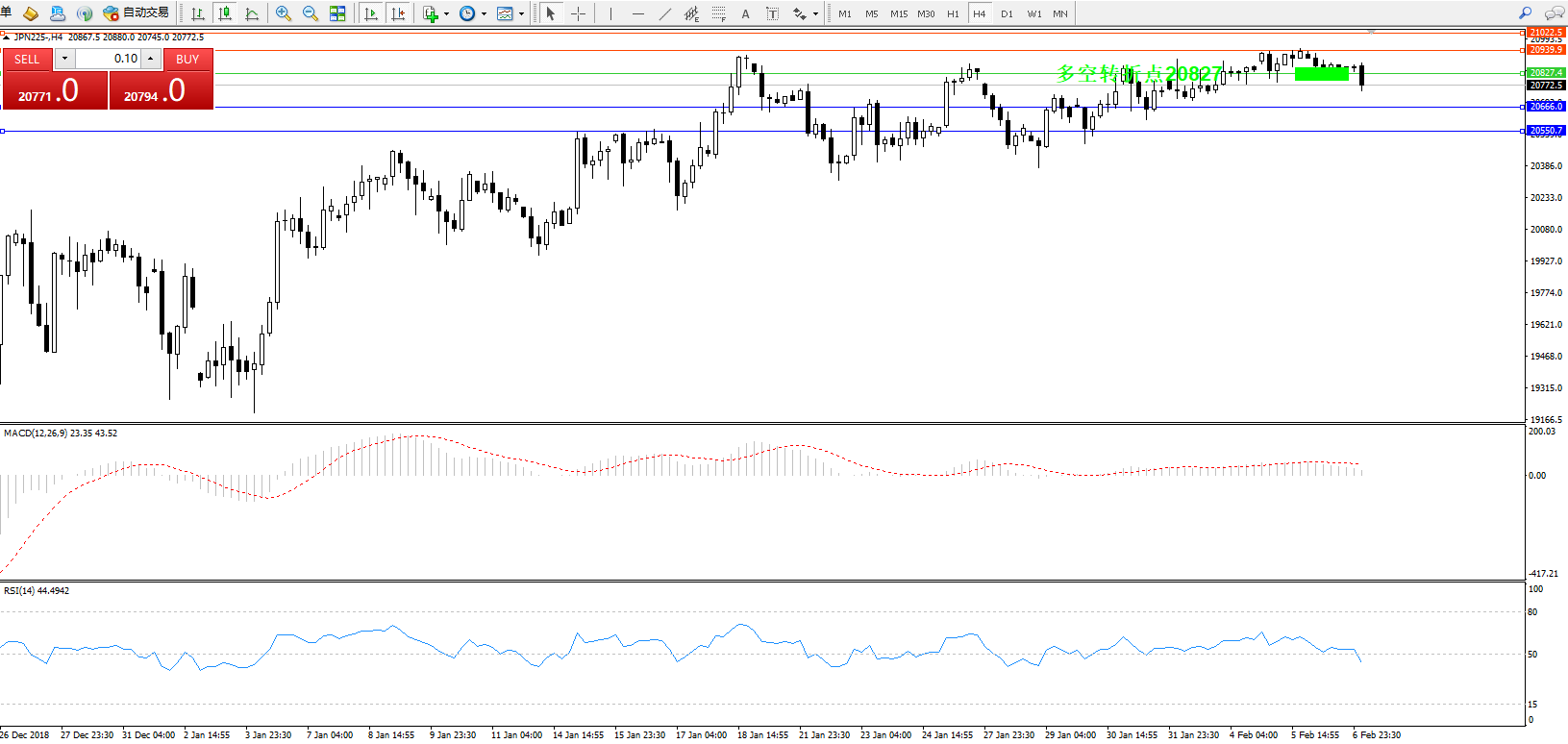The width and height of the screenshot is (1568, 744).
Task: Select the M15 timeframe
Action: (899, 13)
